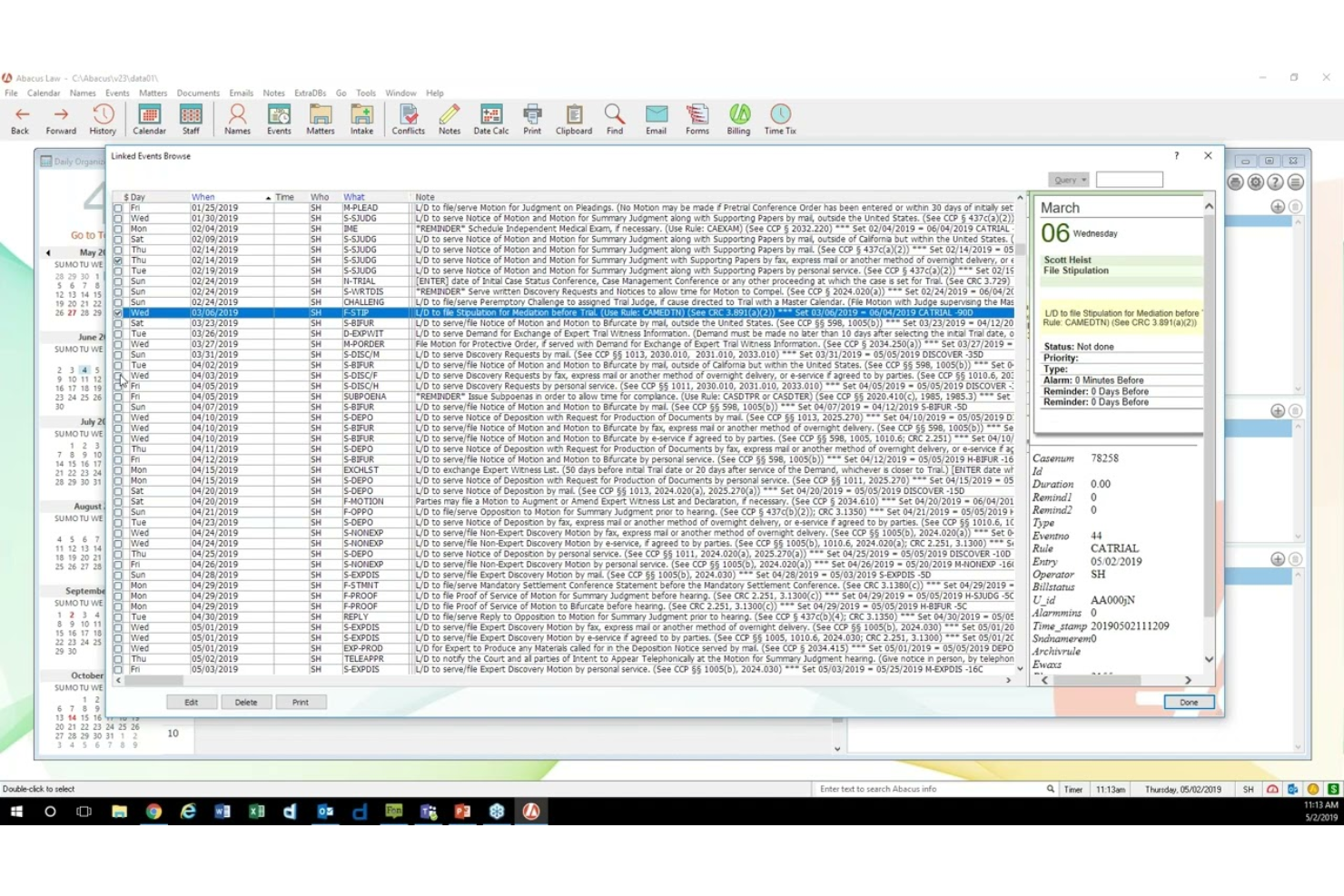1344x896 pixels.
Task: Click detail pane horizontal scrollbar thumb
Action: pos(1097,680)
